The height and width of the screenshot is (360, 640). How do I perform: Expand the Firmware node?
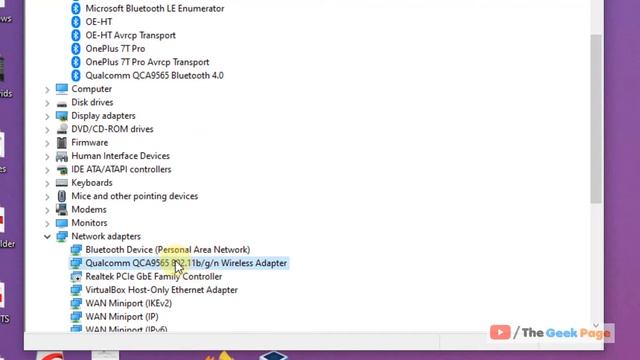tap(47, 144)
